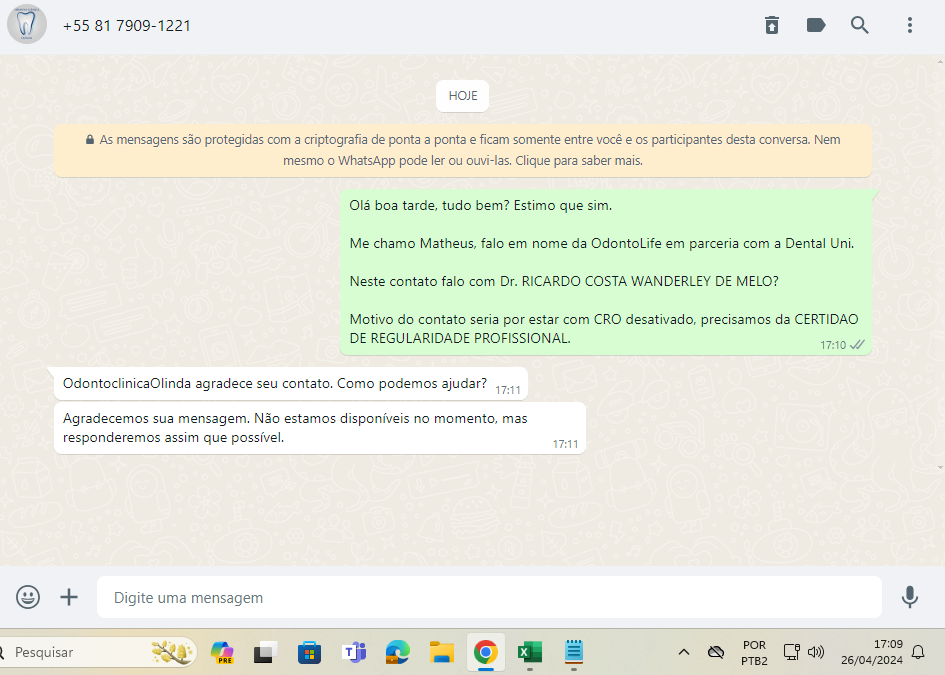Open the label tag icon in header
Screen dimensions: 945x675
816,25
